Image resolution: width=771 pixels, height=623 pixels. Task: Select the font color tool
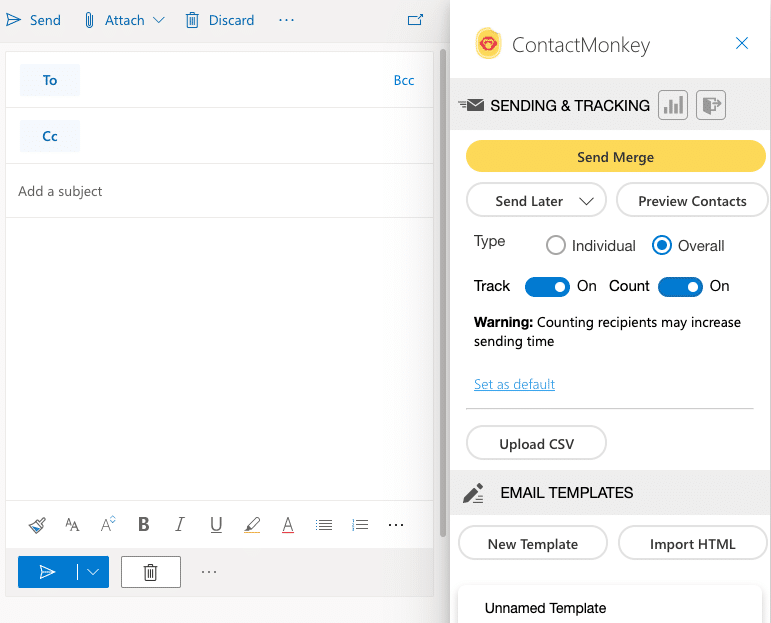pyautogui.click(x=288, y=525)
